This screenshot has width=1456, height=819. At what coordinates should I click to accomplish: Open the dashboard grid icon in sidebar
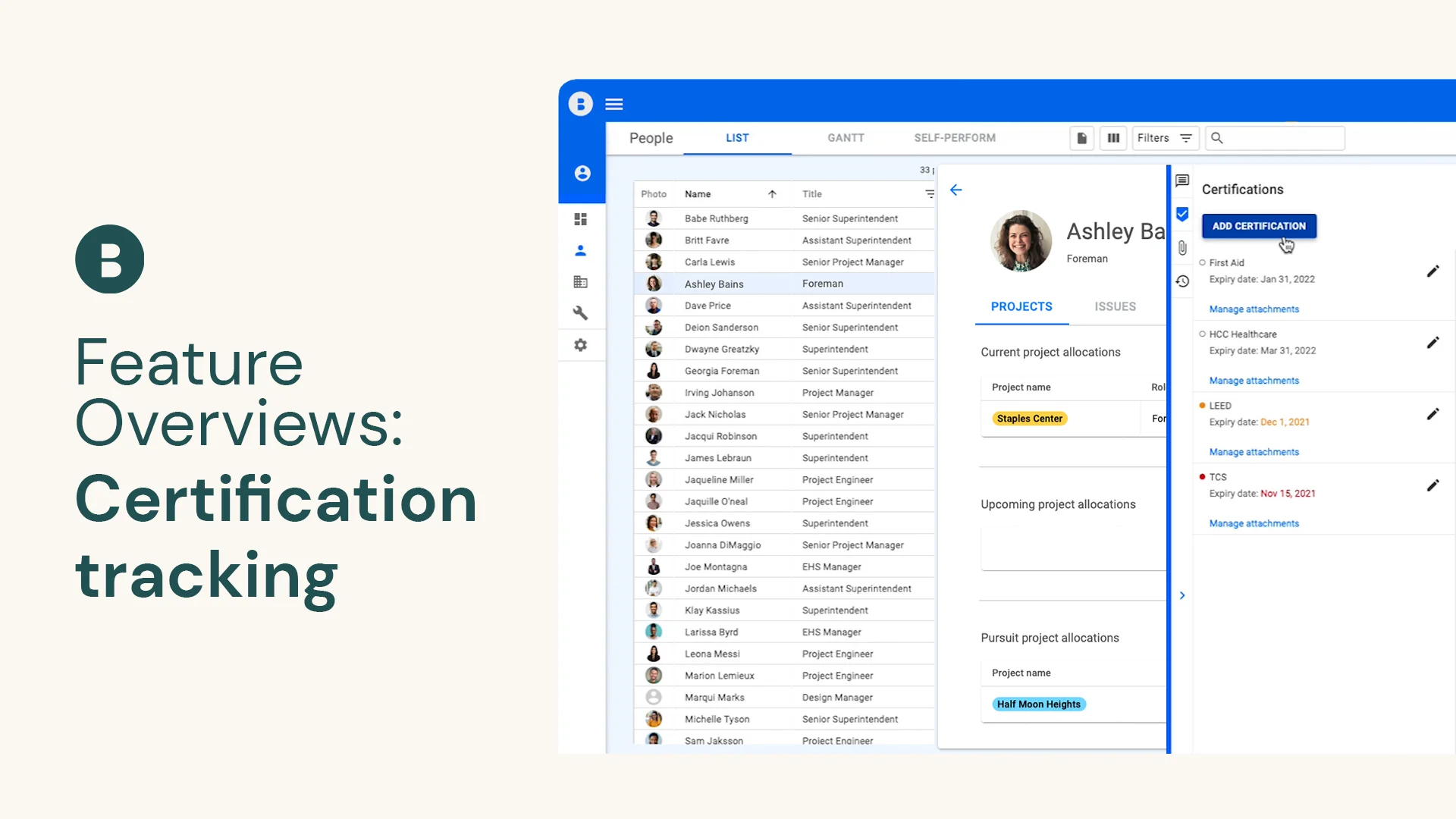point(581,219)
